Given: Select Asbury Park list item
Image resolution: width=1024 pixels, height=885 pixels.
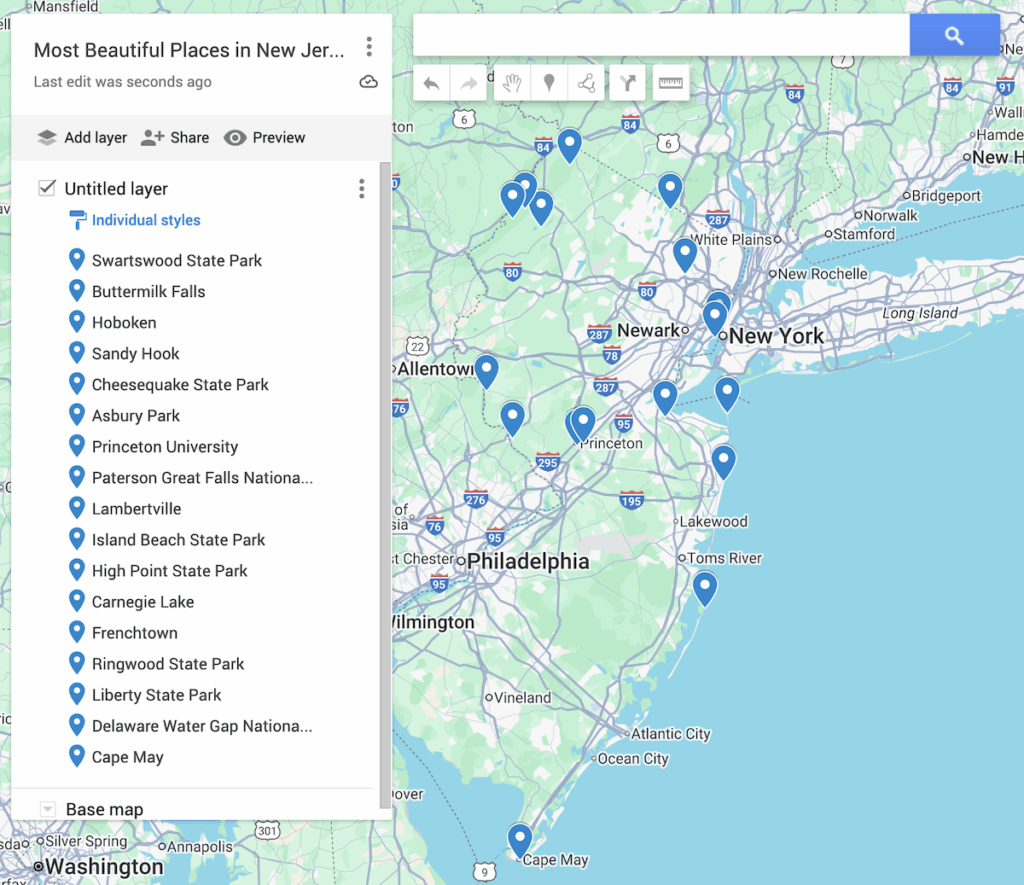Looking at the screenshot, I should coord(135,415).
